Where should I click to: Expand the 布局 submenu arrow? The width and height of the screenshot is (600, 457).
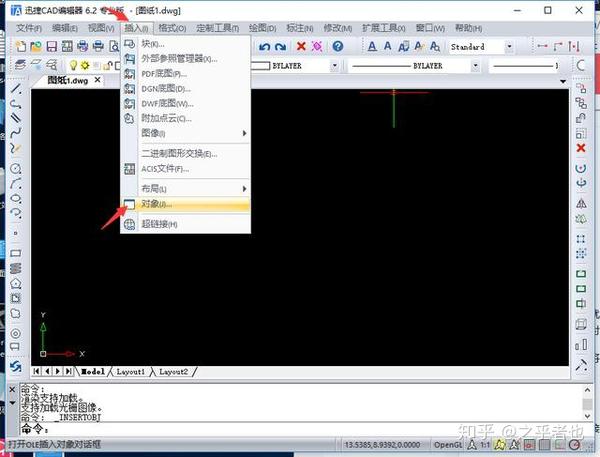244,189
